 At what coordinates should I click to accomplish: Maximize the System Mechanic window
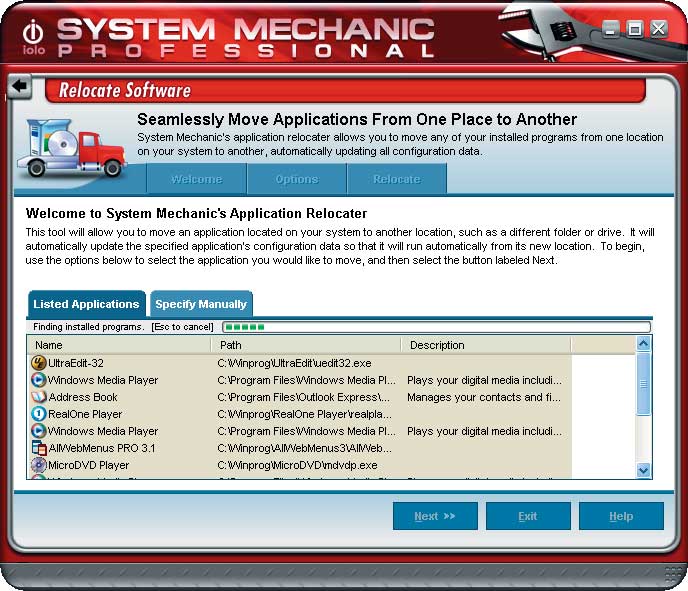coord(634,29)
